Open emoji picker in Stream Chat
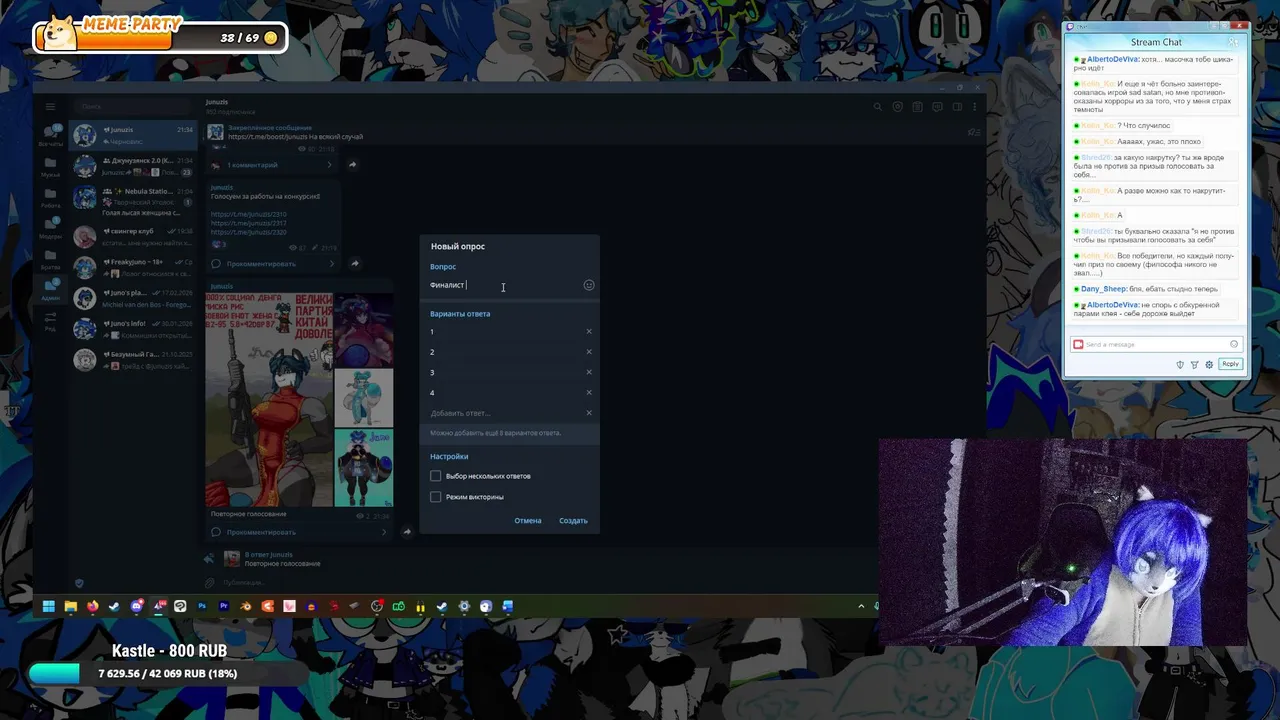This screenshot has height=720, width=1280. [1234, 344]
